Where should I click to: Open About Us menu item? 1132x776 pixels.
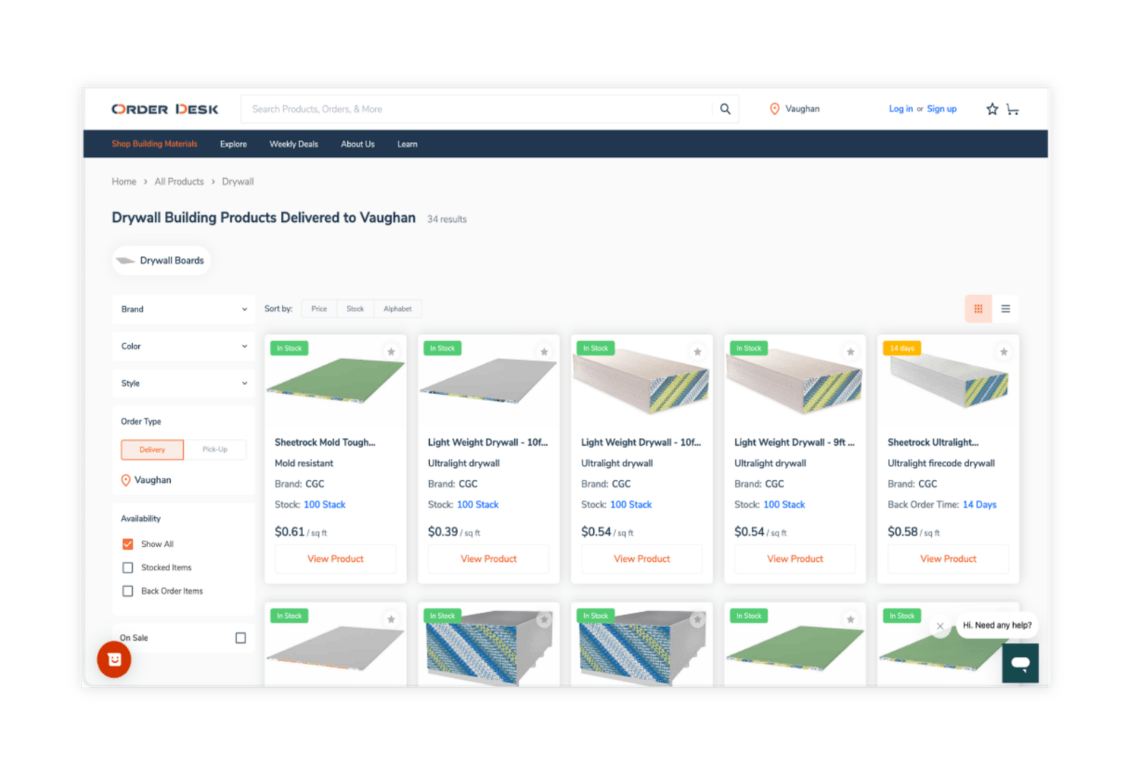point(357,144)
